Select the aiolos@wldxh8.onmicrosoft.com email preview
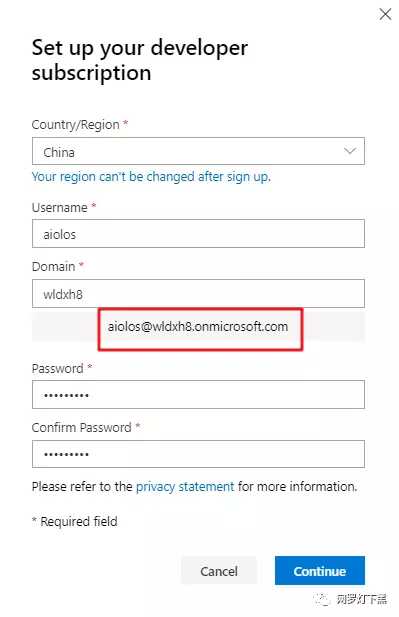 point(198,327)
